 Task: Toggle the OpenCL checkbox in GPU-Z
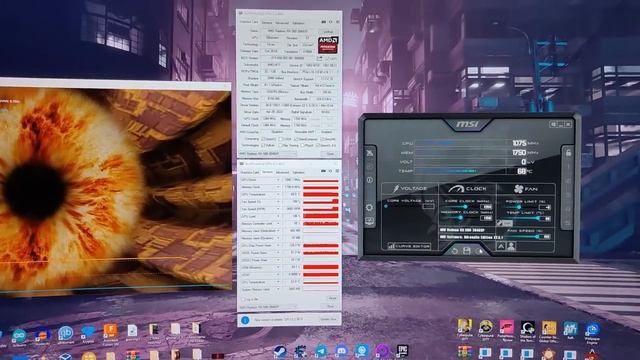(x=263, y=139)
